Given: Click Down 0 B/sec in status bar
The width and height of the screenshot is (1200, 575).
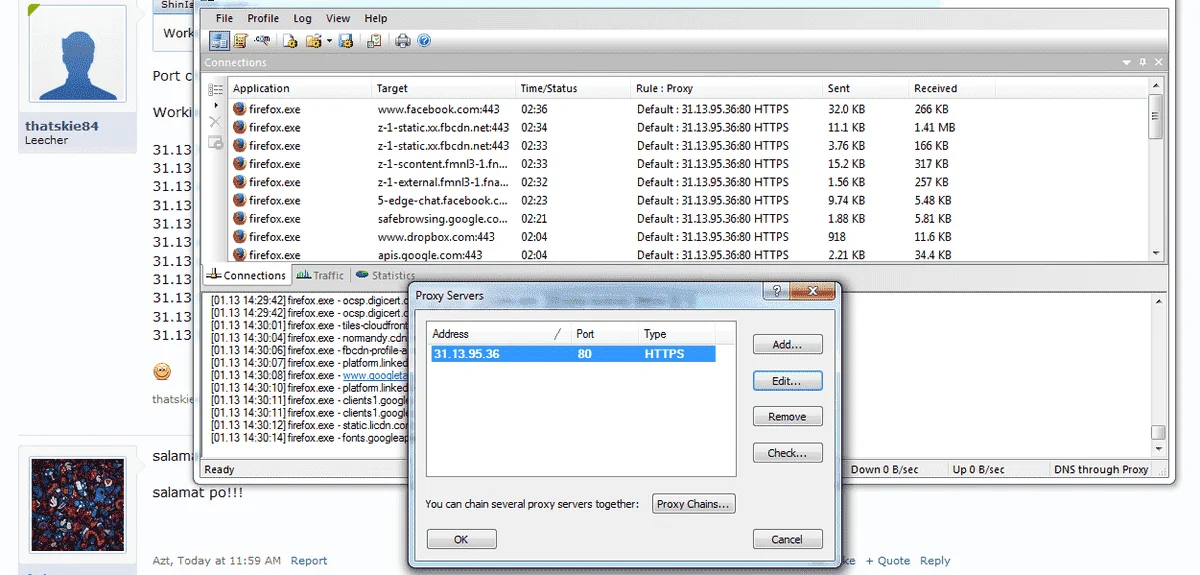Looking at the screenshot, I should coord(885,469).
